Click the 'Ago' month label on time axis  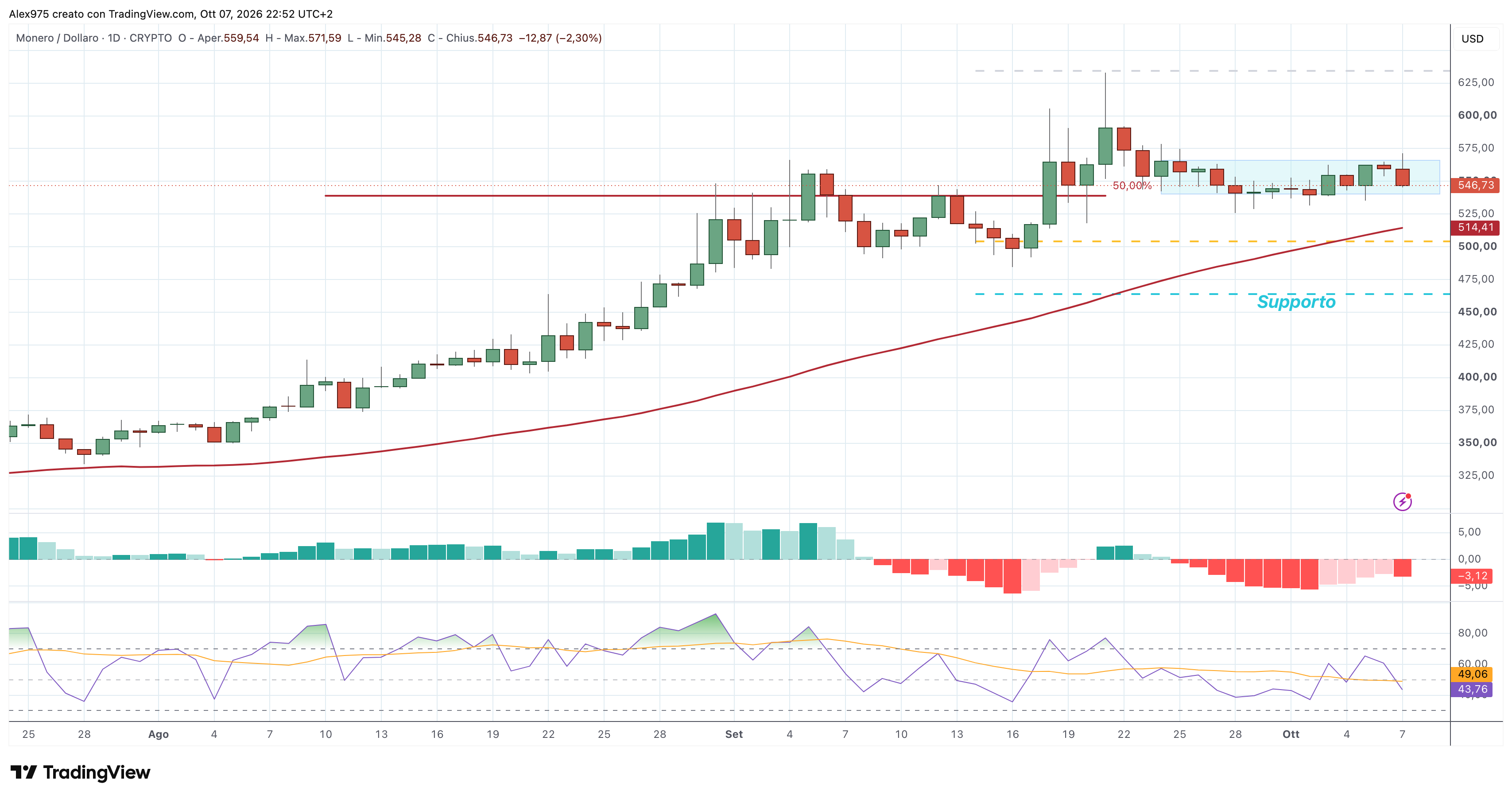click(159, 734)
